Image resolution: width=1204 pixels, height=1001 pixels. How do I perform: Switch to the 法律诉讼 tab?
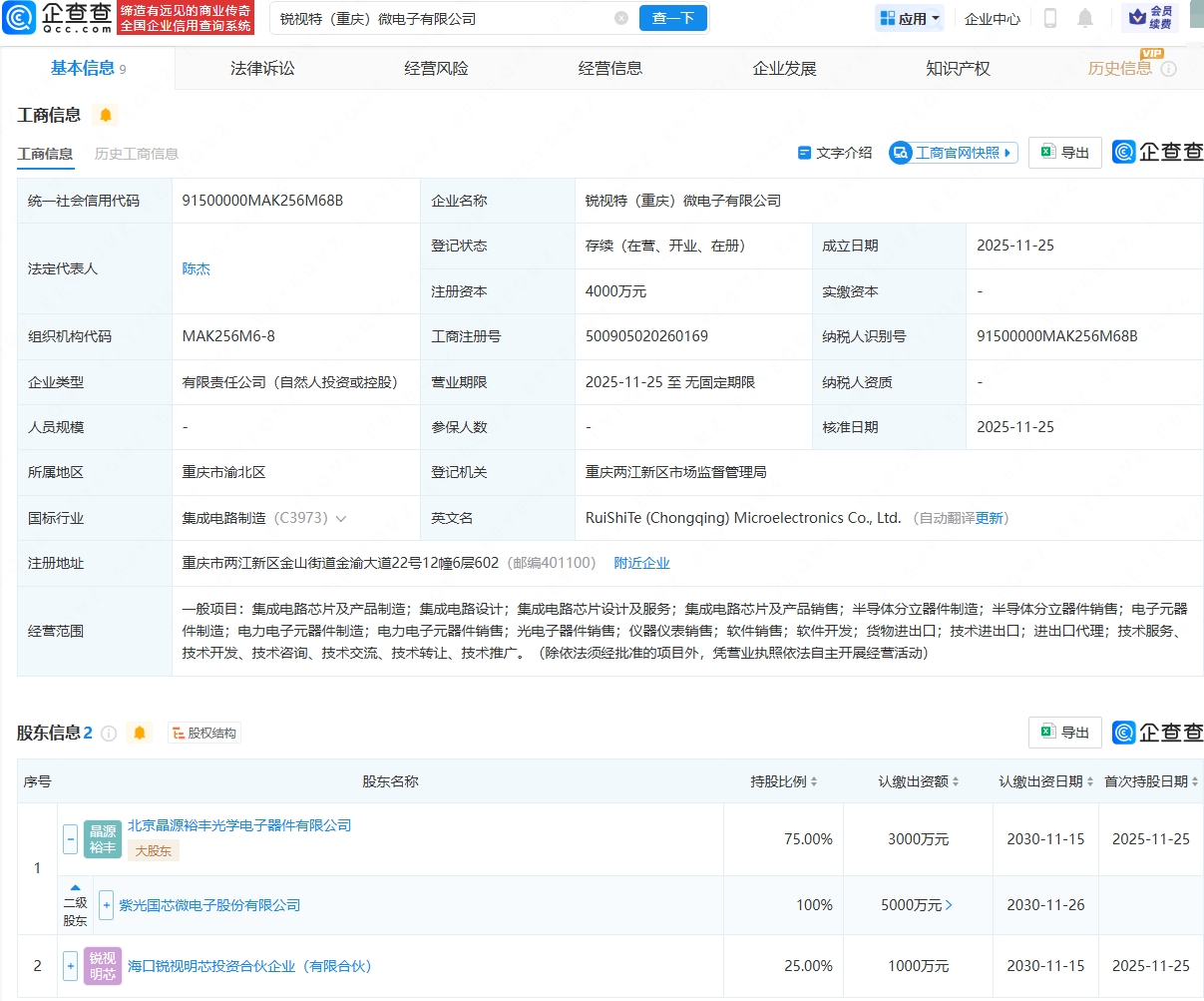pyautogui.click(x=261, y=67)
